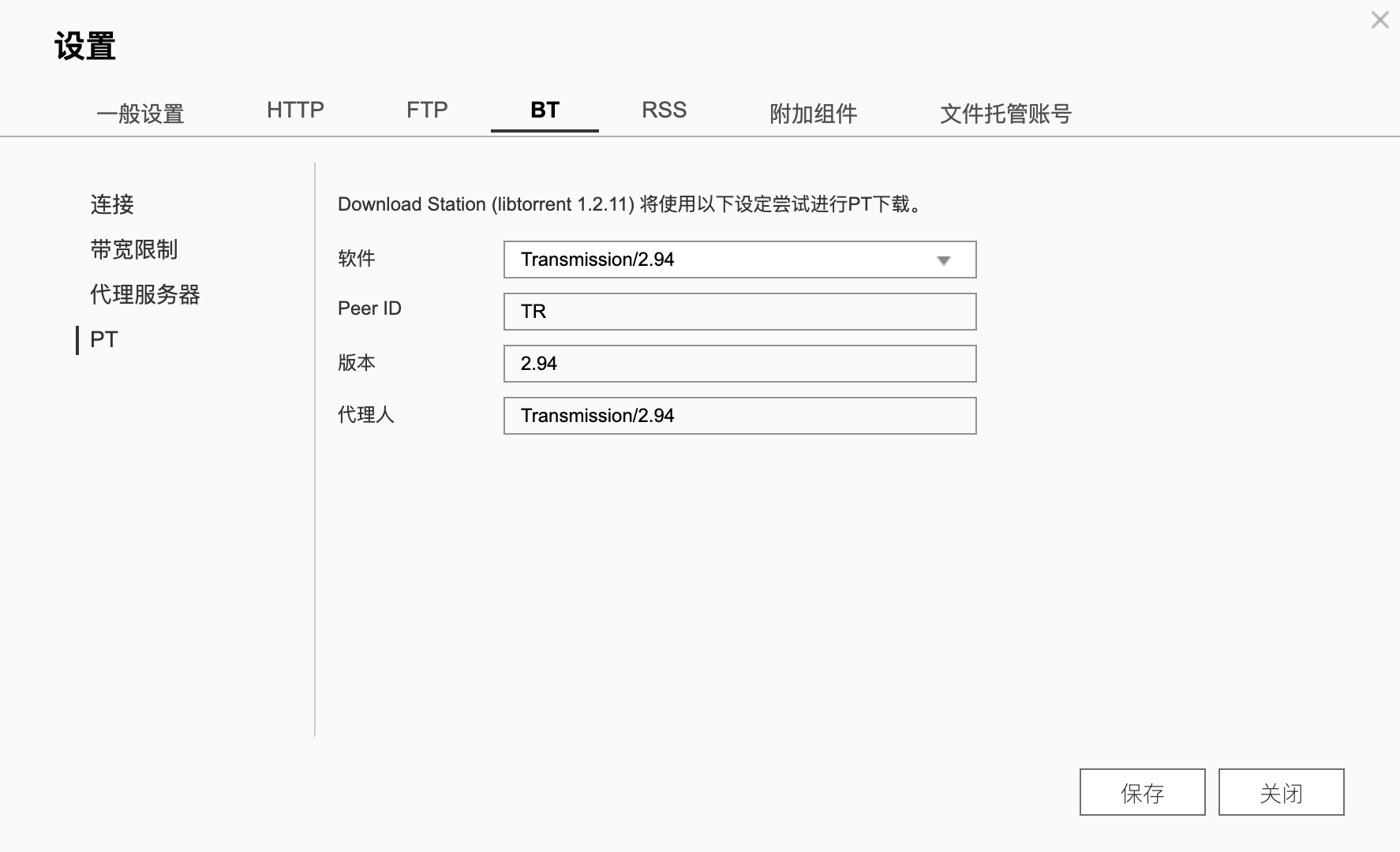This screenshot has height=852, width=1400.
Task: Switch to the FTP tab
Action: tap(426, 110)
